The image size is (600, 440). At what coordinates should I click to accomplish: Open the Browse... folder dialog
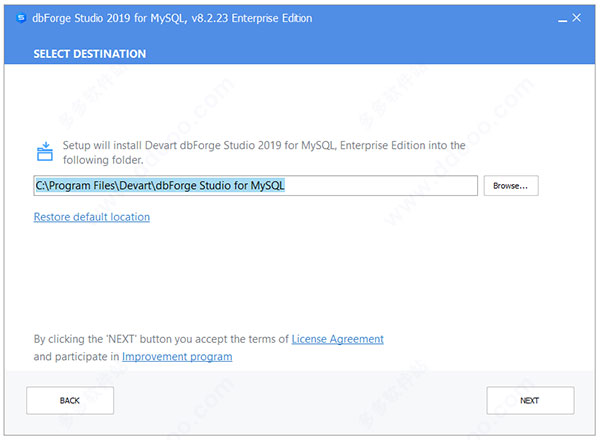pos(511,186)
